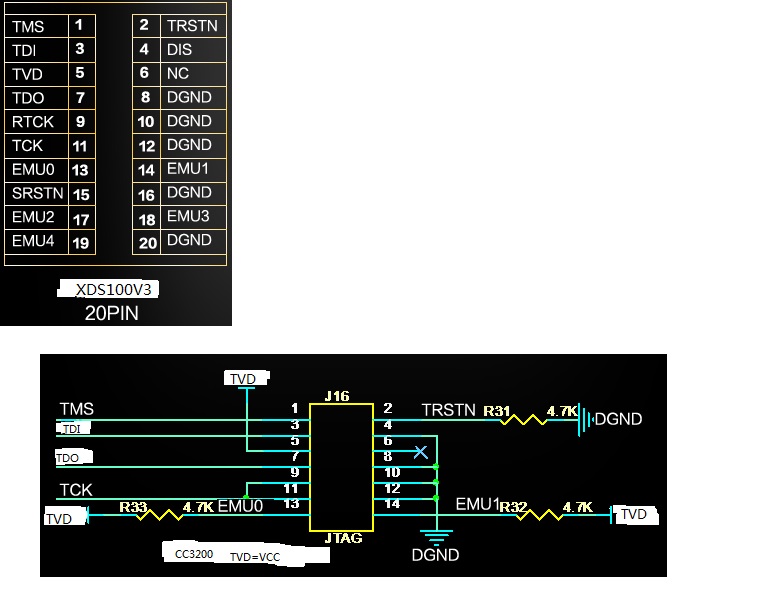Select the DGND cell beside pin 12 in table
The image size is (768, 614).
[193, 145]
